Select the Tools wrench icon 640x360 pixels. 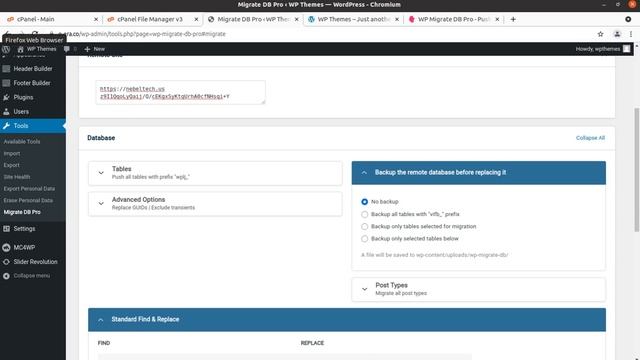[6, 126]
